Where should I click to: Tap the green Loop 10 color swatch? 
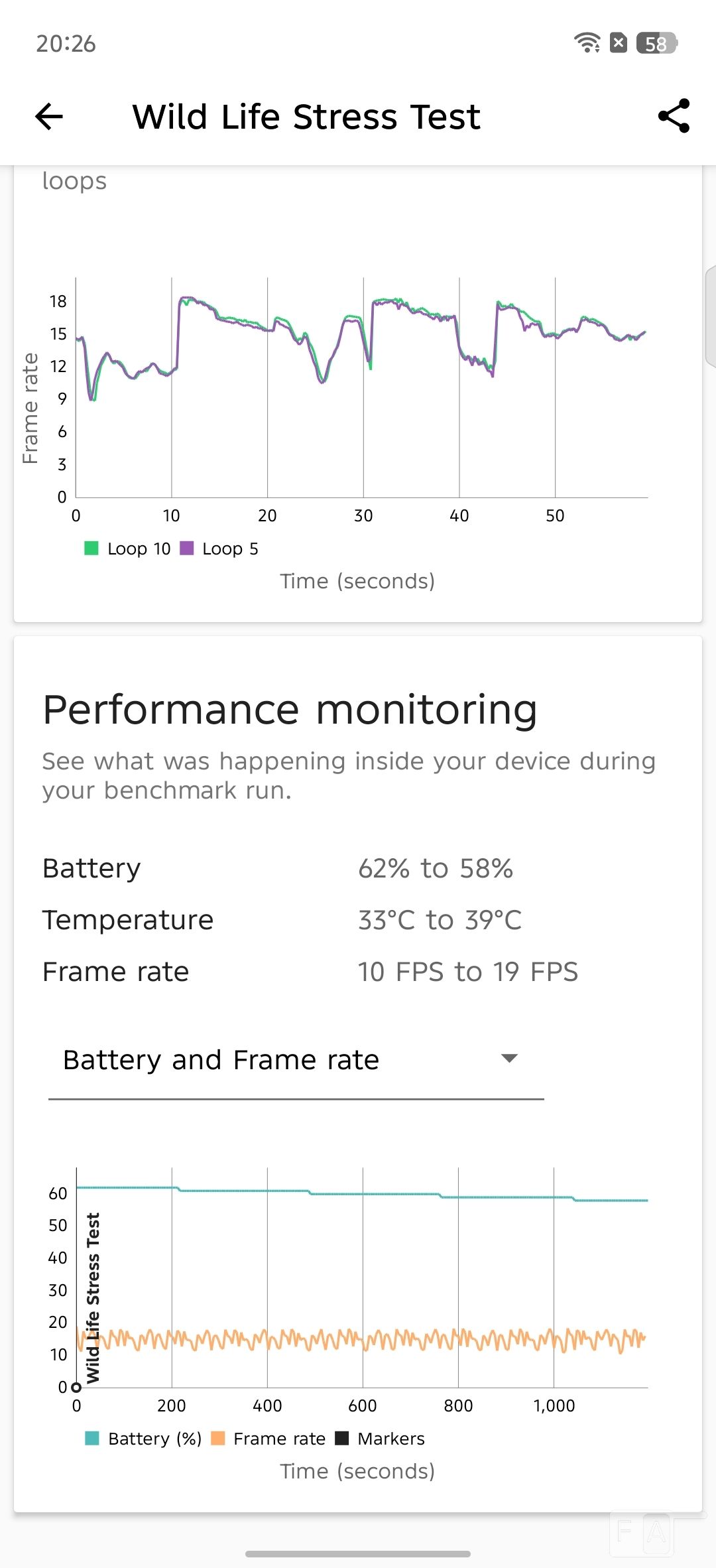tap(91, 548)
